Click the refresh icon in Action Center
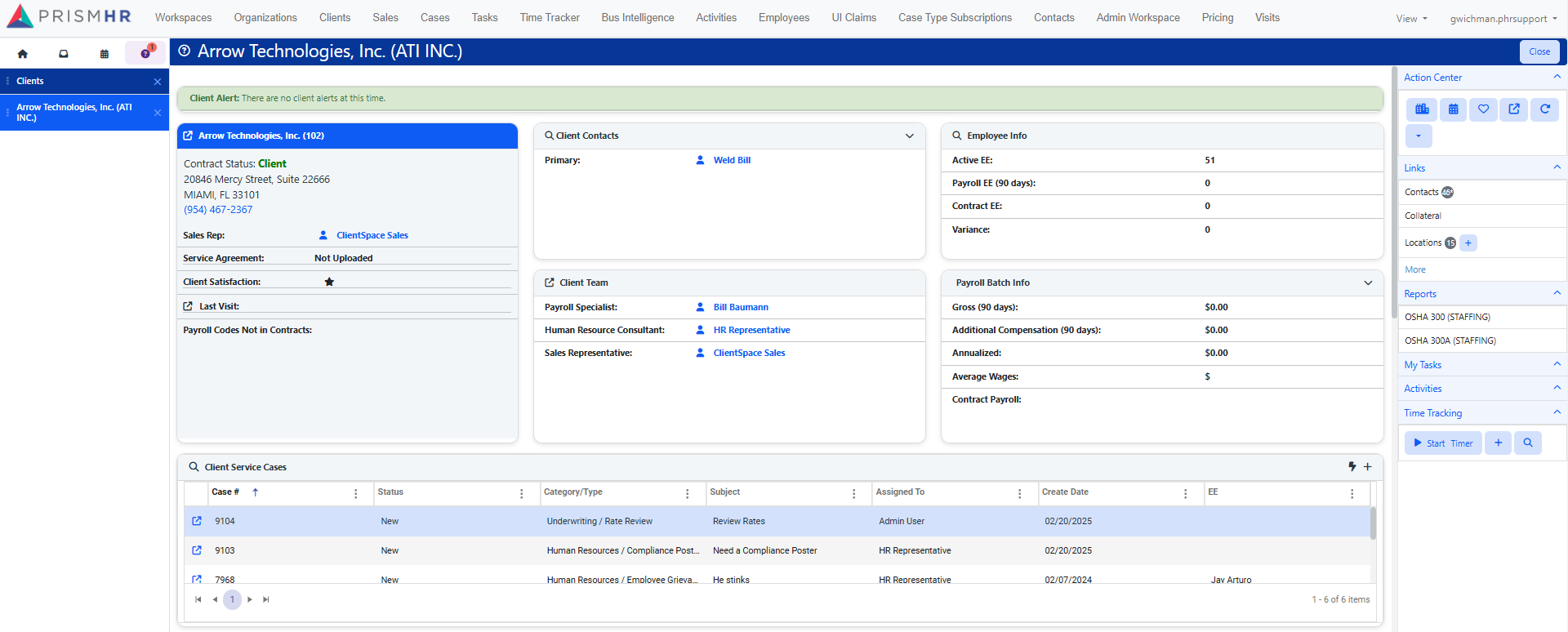Screen dimensions: 1568x632 click(x=1544, y=109)
